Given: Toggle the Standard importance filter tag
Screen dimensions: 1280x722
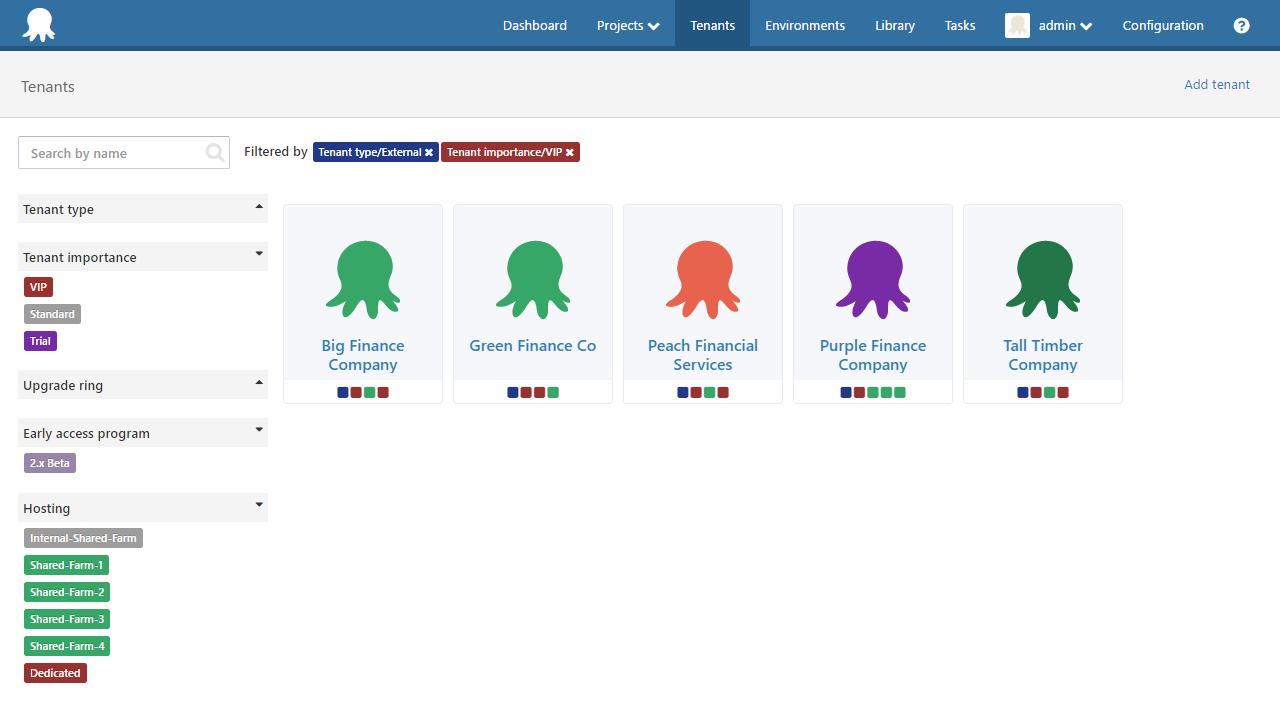Looking at the screenshot, I should pos(52,313).
